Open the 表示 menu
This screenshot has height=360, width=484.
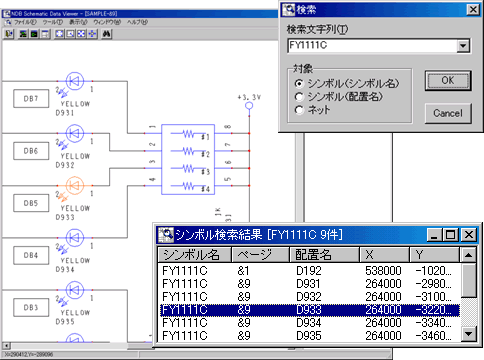[x=78, y=22]
